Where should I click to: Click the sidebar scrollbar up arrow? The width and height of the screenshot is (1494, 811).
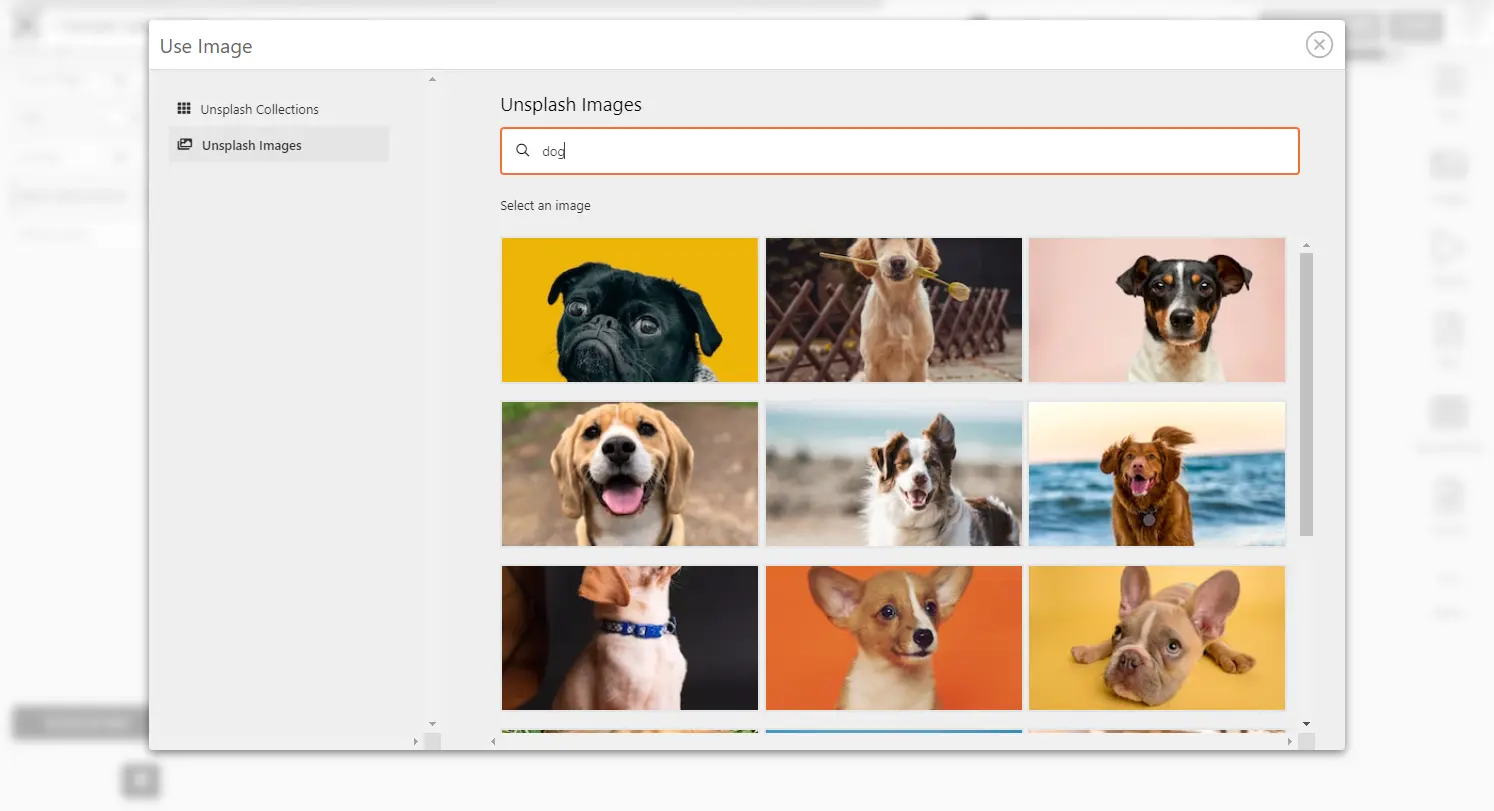[x=432, y=79]
